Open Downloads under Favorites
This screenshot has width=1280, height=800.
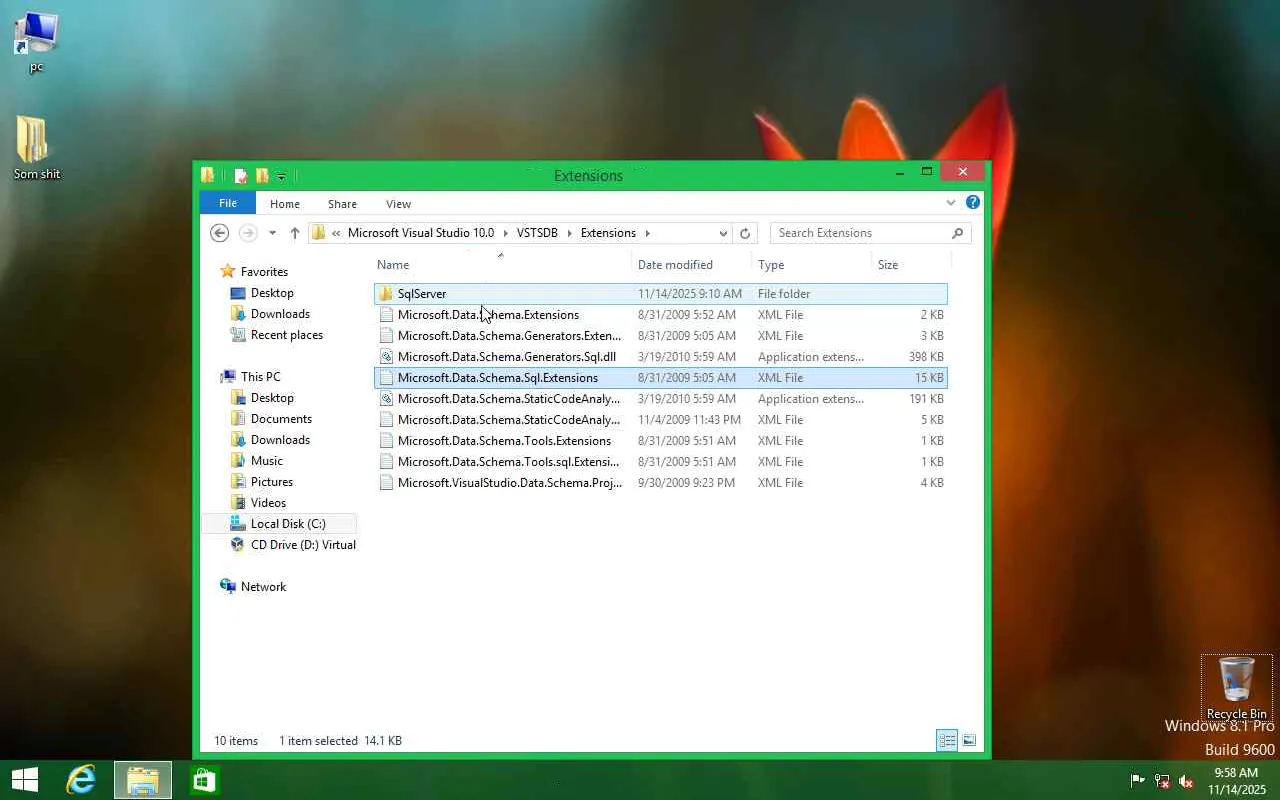coord(280,314)
